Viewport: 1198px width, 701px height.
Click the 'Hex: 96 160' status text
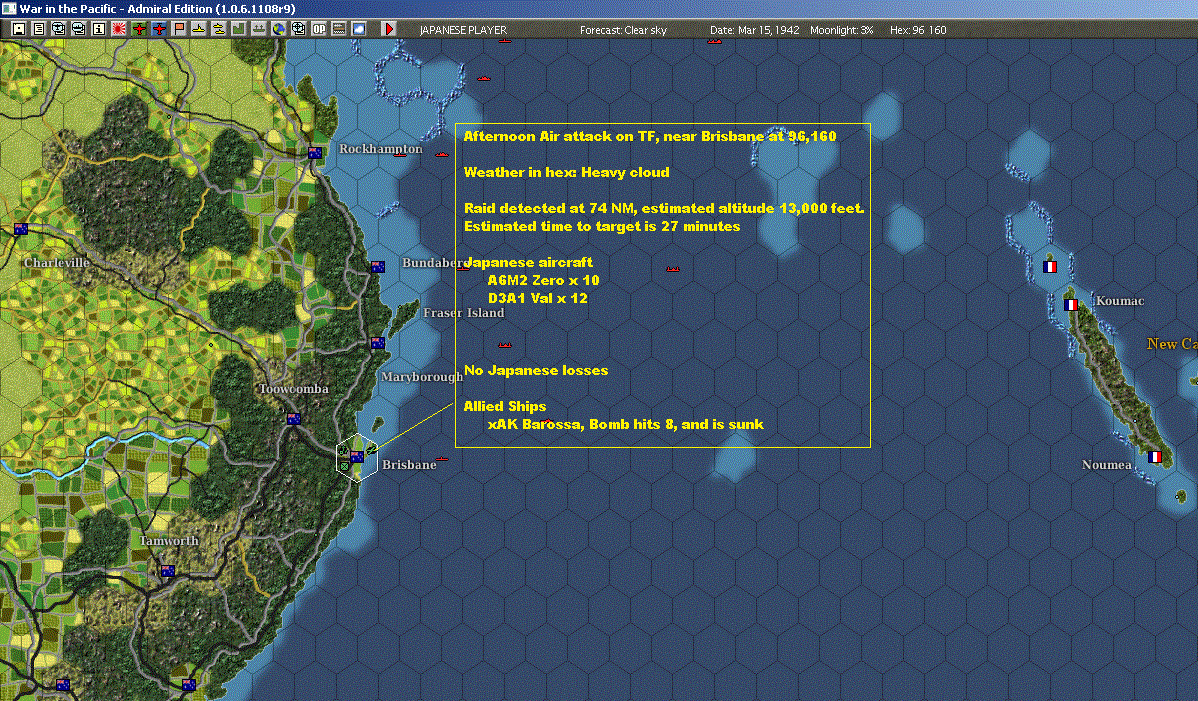click(918, 30)
